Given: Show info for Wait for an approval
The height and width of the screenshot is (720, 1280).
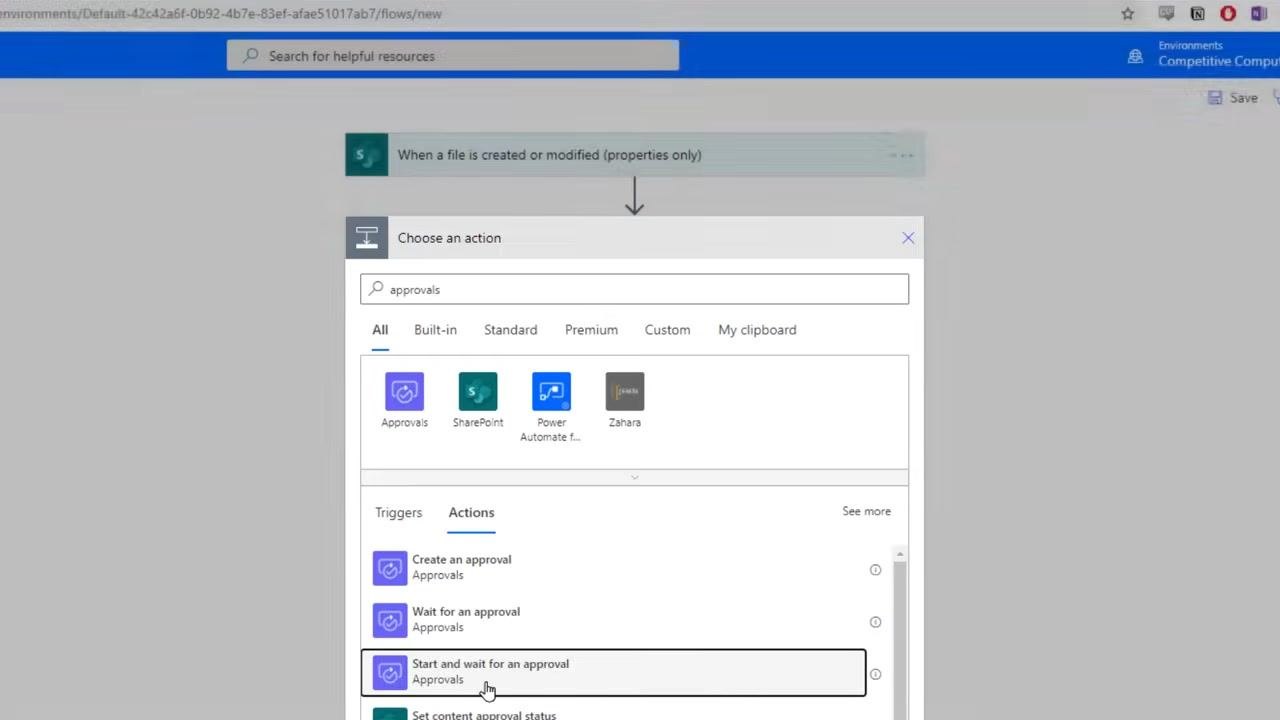Looking at the screenshot, I should click(875, 622).
